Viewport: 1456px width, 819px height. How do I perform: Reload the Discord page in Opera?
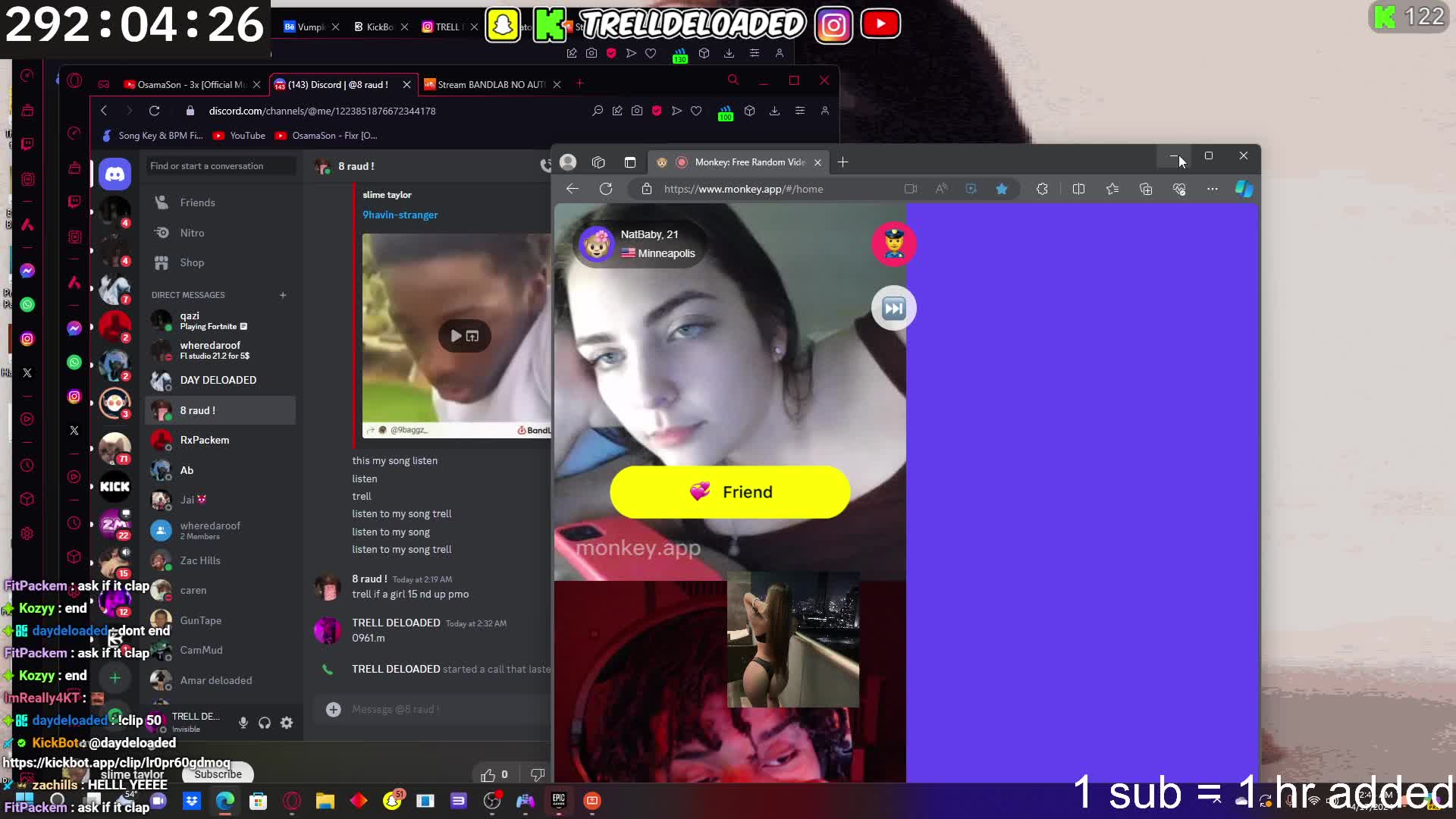tap(154, 111)
